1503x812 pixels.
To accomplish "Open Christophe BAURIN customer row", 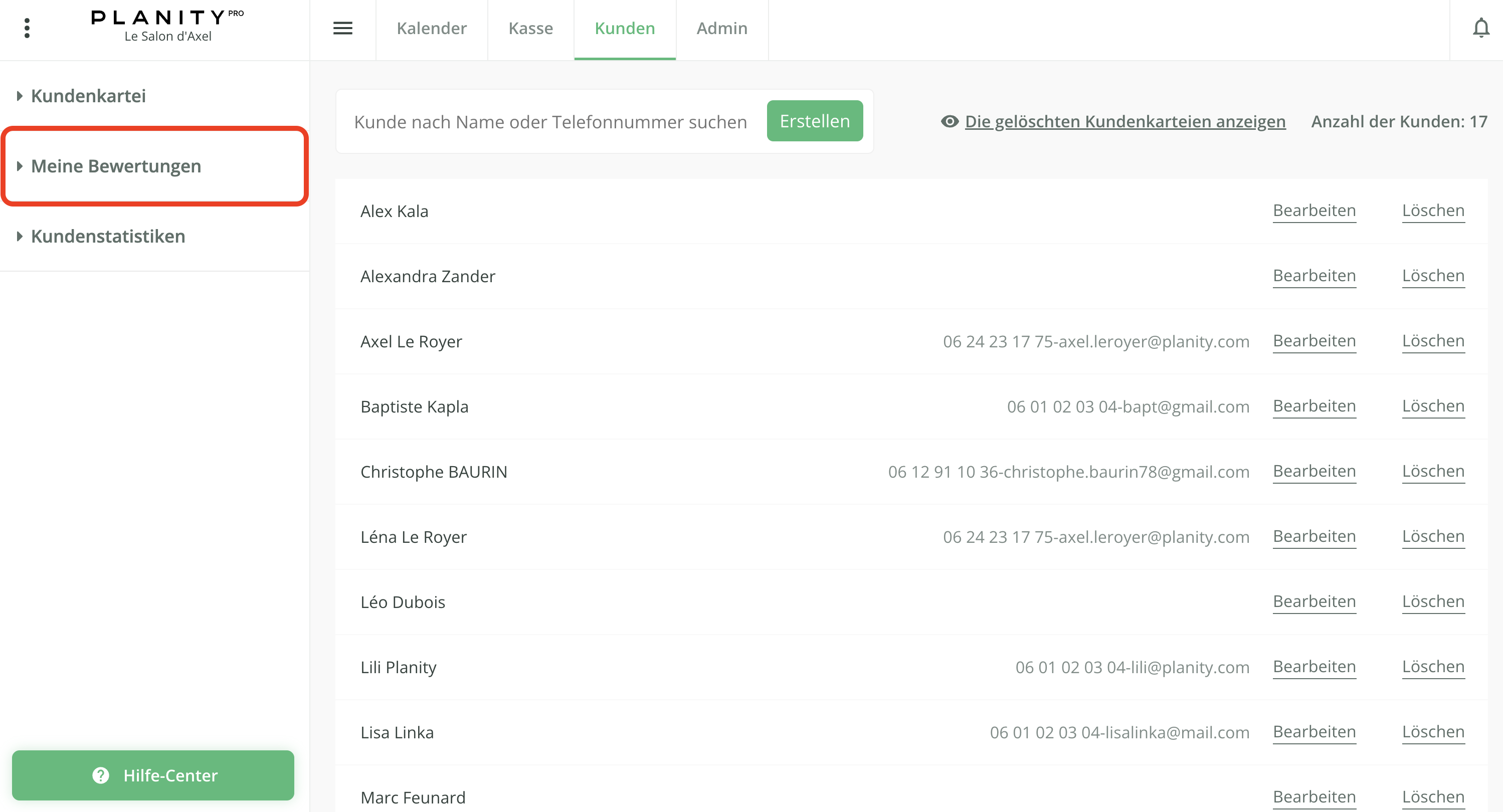I will tap(434, 471).
